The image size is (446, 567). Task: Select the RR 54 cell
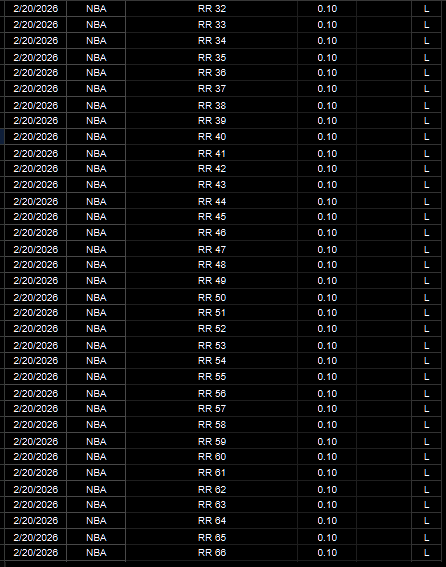click(212, 361)
